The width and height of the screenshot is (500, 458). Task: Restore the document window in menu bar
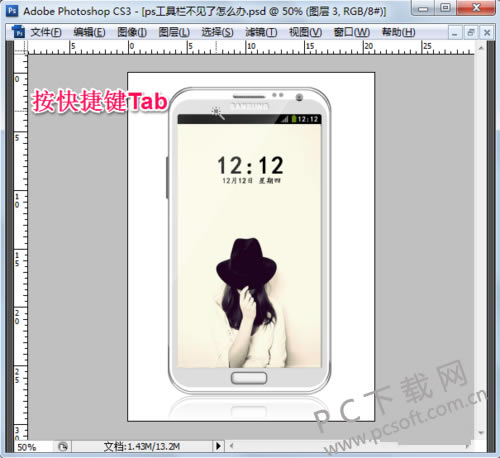tap(471, 33)
